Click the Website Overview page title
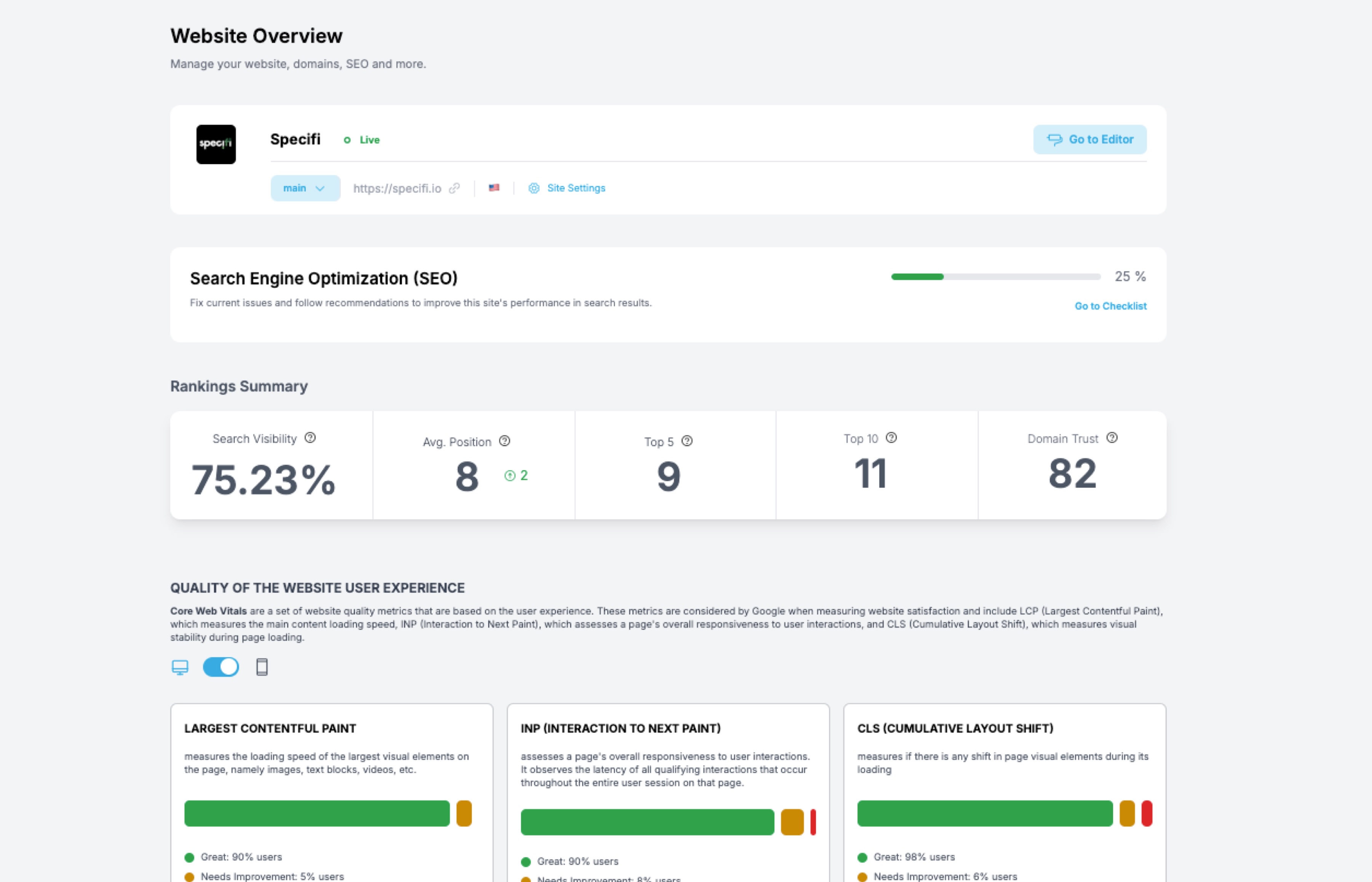The height and width of the screenshot is (882, 1372). [256, 35]
